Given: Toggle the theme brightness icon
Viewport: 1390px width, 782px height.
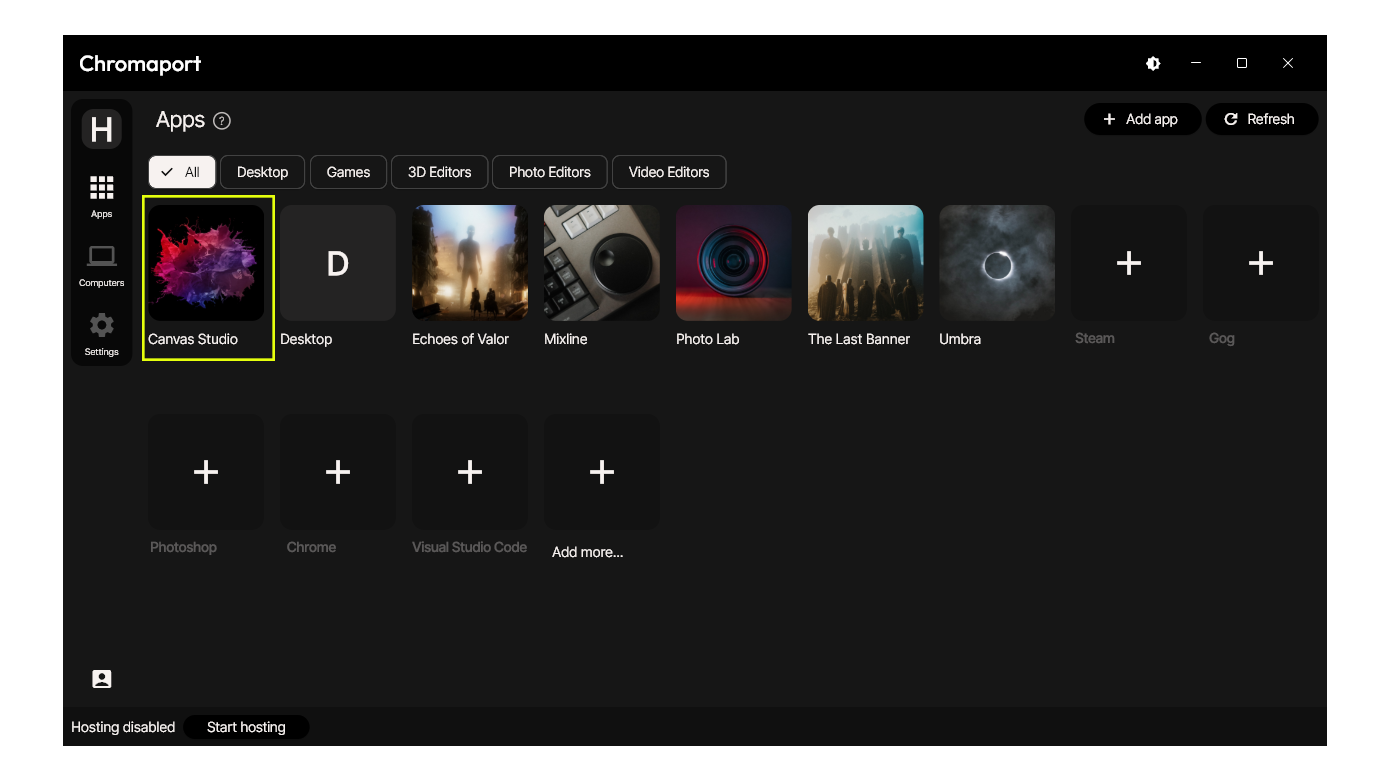Looking at the screenshot, I should pos(1153,63).
